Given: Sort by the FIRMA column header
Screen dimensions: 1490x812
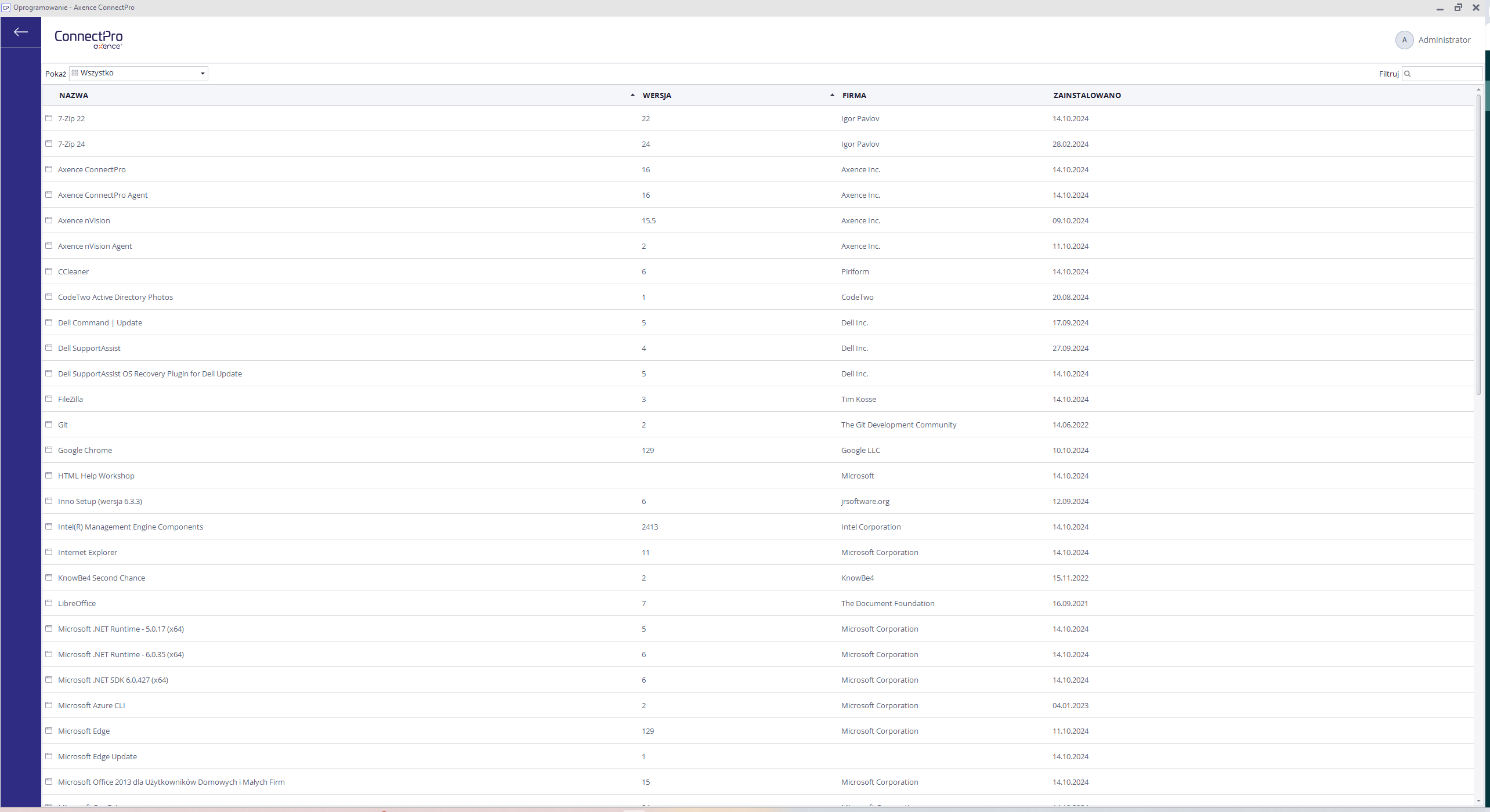Looking at the screenshot, I should (x=854, y=95).
